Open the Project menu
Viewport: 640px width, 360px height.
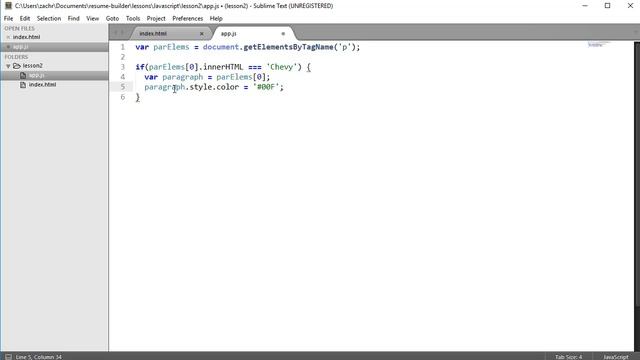tap(156, 18)
